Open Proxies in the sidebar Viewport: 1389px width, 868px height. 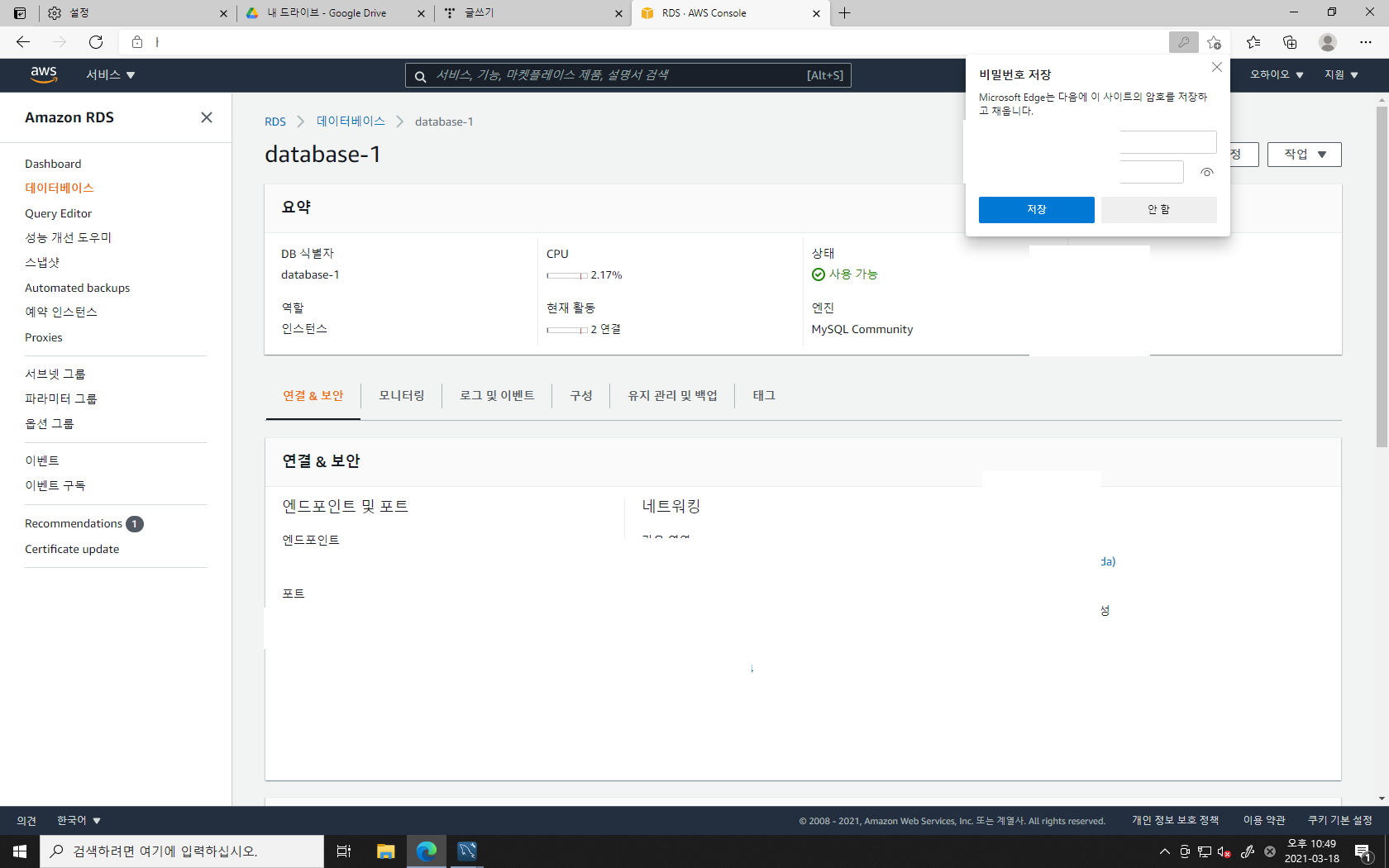(x=44, y=337)
